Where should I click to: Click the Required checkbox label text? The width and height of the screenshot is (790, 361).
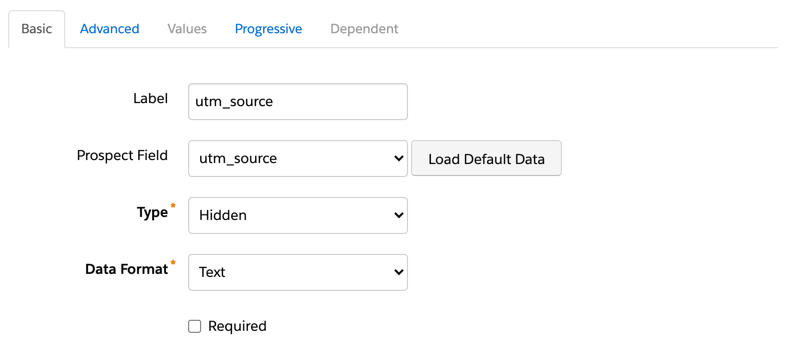tap(237, 326)
